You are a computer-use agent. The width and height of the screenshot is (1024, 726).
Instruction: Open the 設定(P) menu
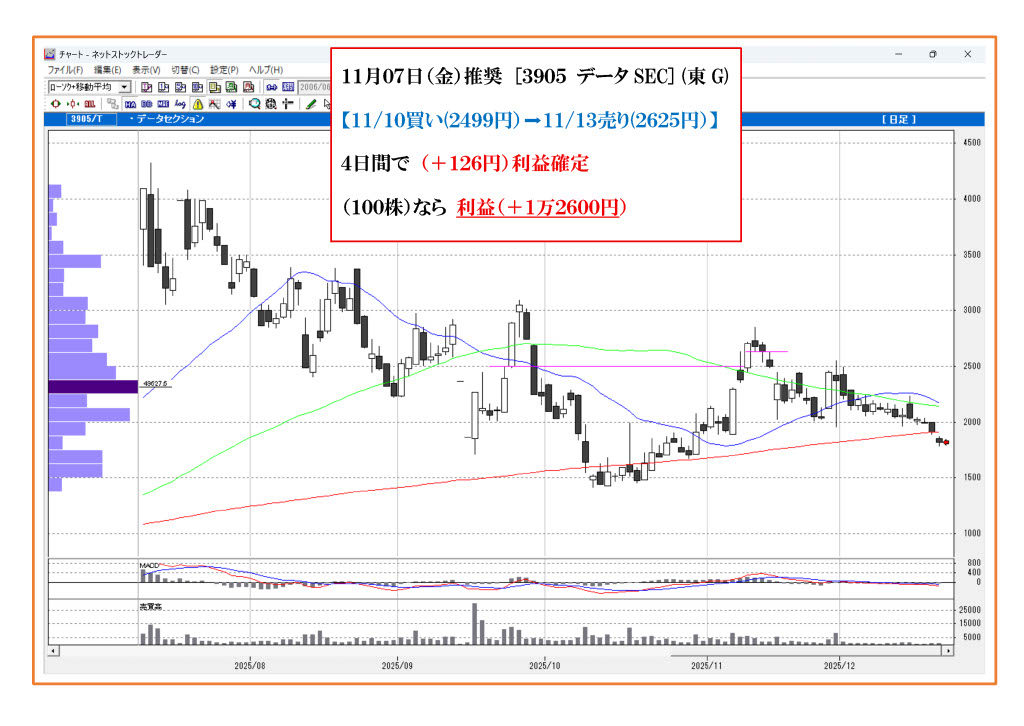coord(224,70)
